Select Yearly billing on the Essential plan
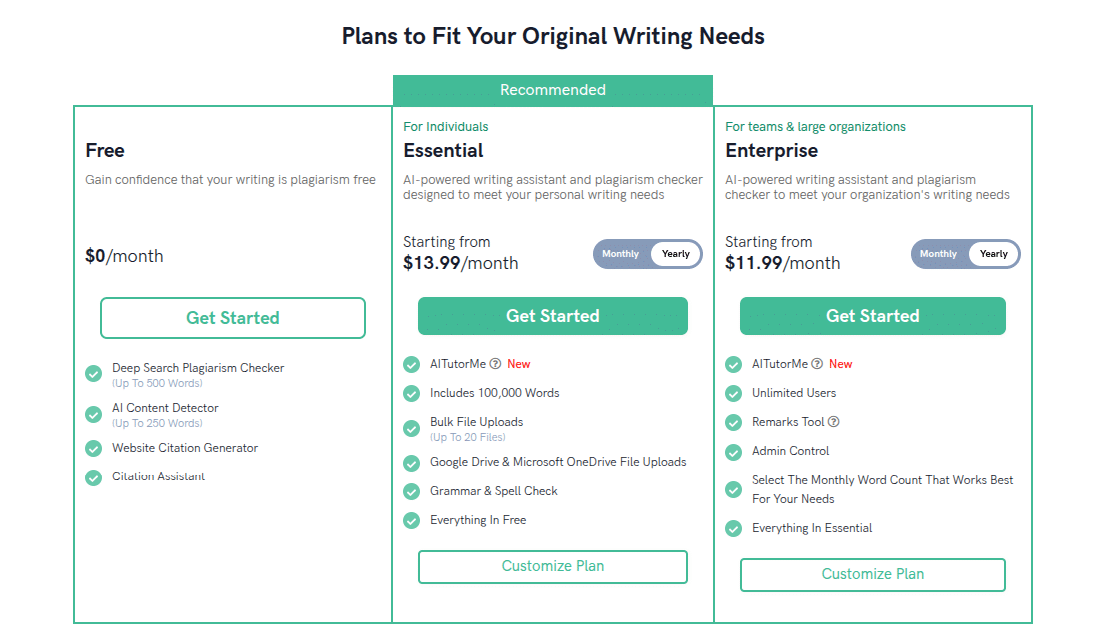Image resolution: width=1109 pixels, height=632 pixels. click(x=675, y=254)
